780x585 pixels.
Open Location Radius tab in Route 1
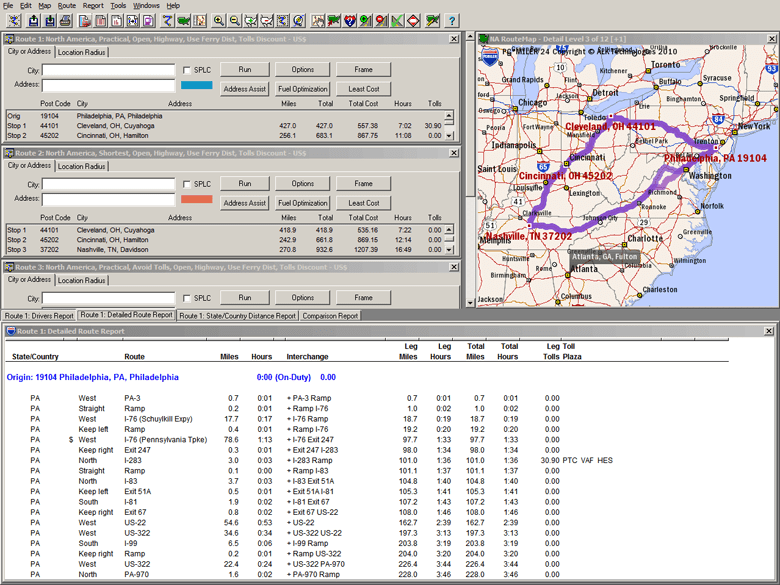point(82,52)
